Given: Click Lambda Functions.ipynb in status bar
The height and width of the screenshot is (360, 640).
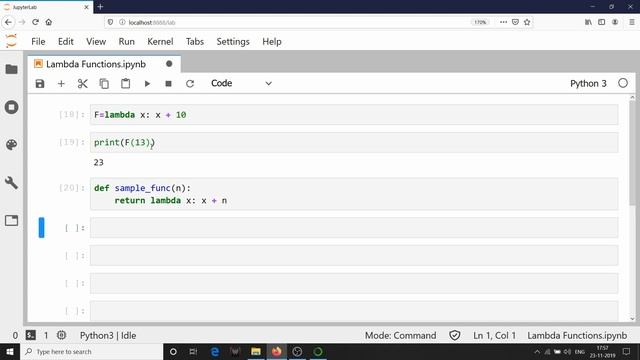Looking at the screenshot, I should click(577, 336).
